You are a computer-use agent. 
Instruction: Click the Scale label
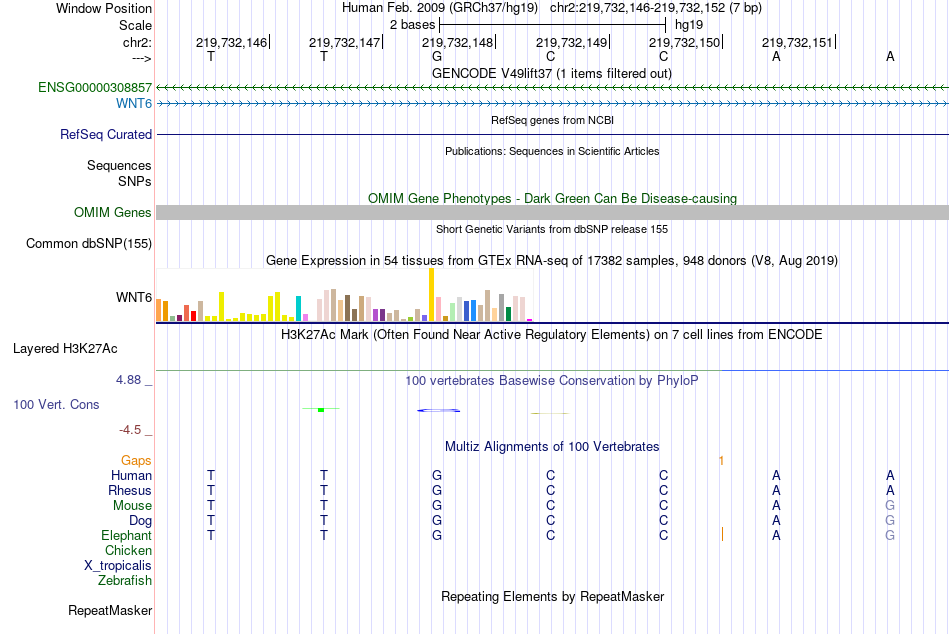click(135, 25)
